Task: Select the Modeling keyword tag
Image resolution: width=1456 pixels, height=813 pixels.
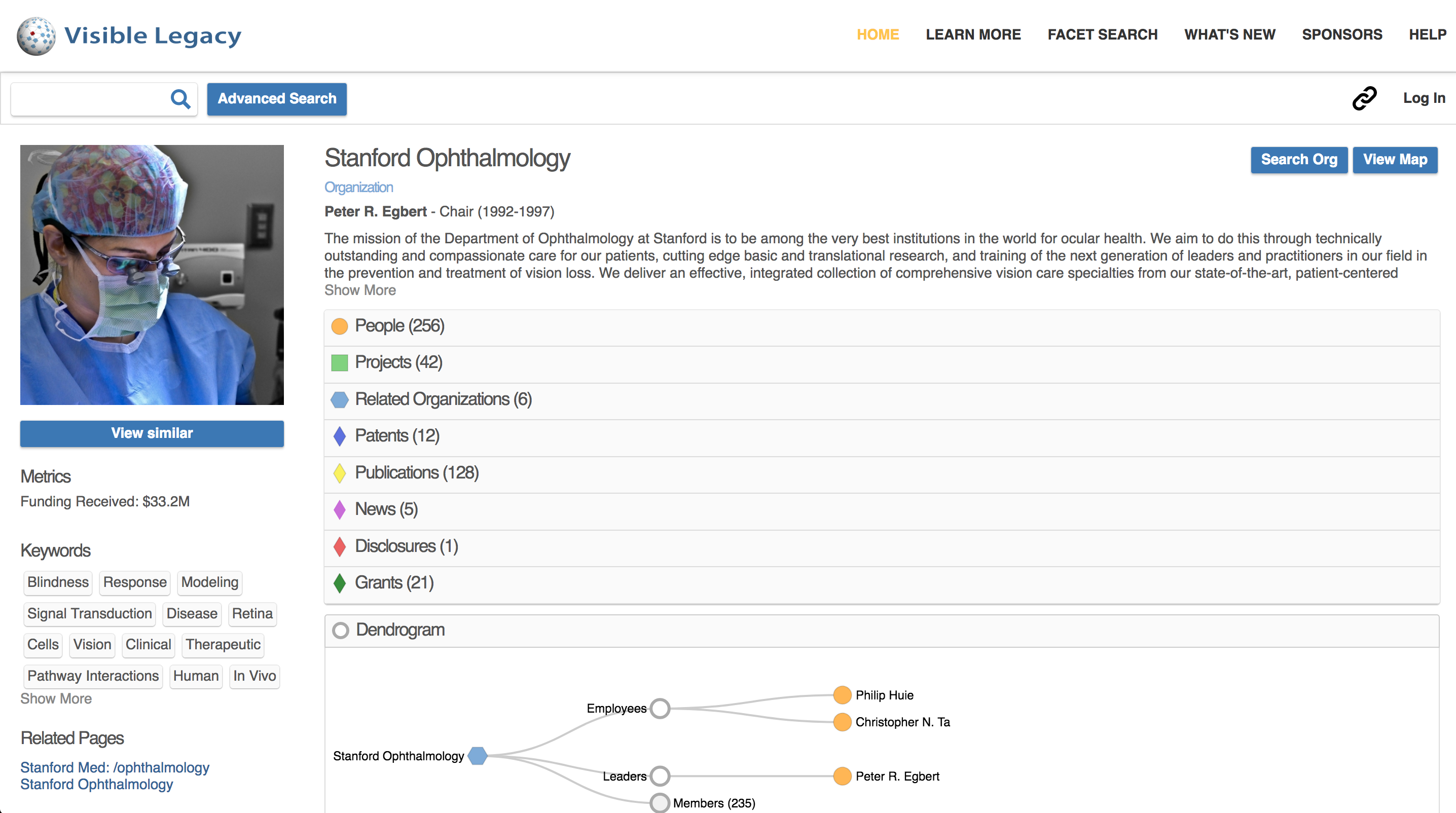Action: (x=210, y=582)
